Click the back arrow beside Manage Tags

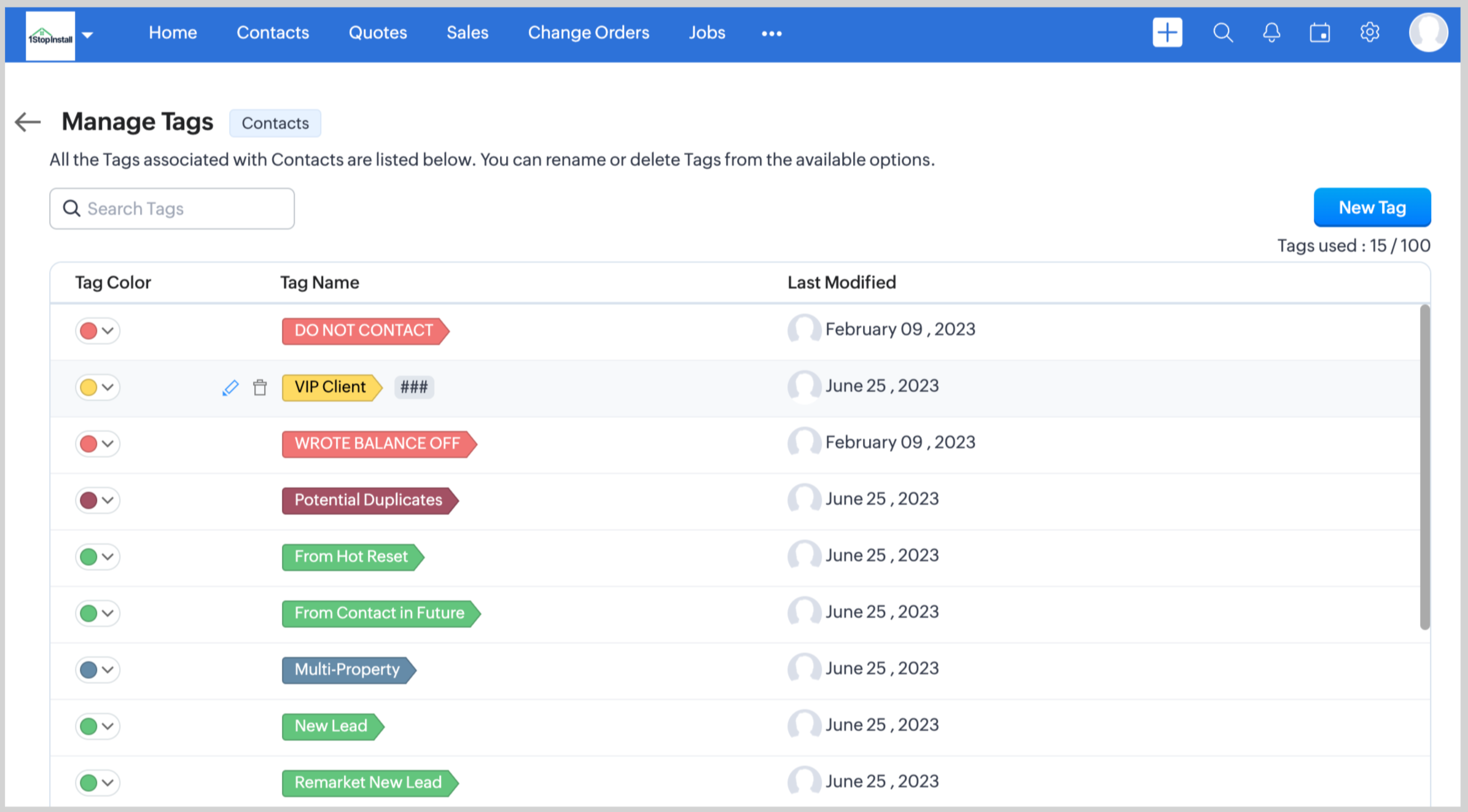pyautogui.click(x=28, y=122)
